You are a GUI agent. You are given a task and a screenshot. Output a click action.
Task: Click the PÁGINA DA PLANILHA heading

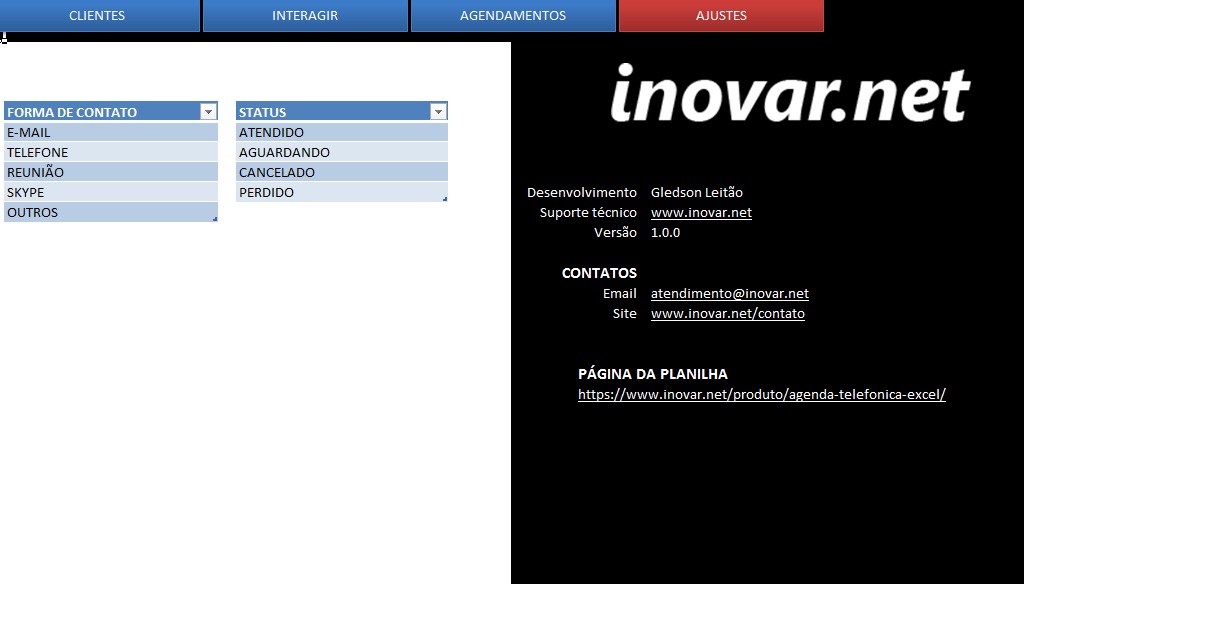pos(653,374)
